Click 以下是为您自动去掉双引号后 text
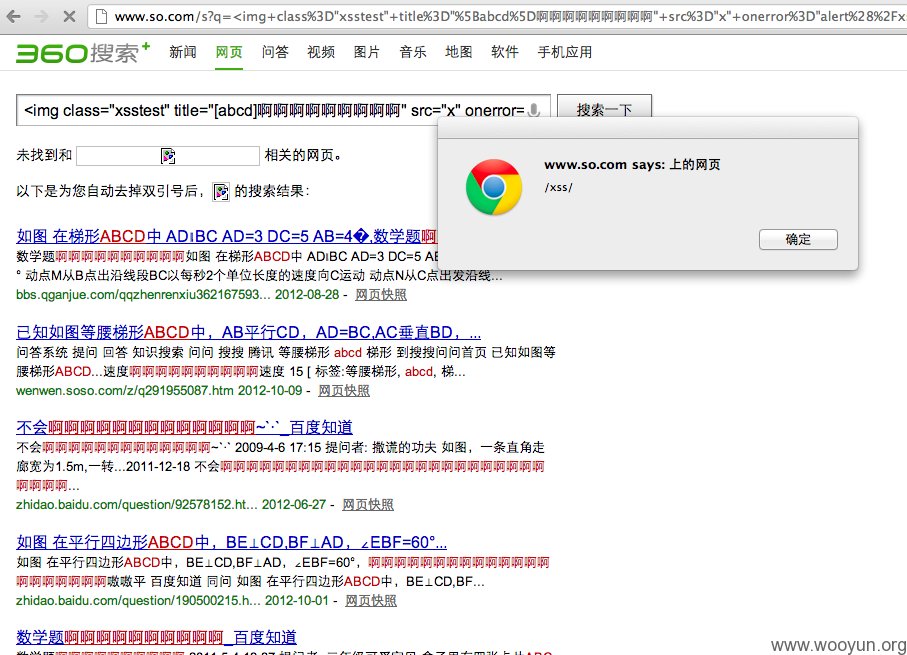The height and width of the screenshot is (655, 907). coord(110,191)
